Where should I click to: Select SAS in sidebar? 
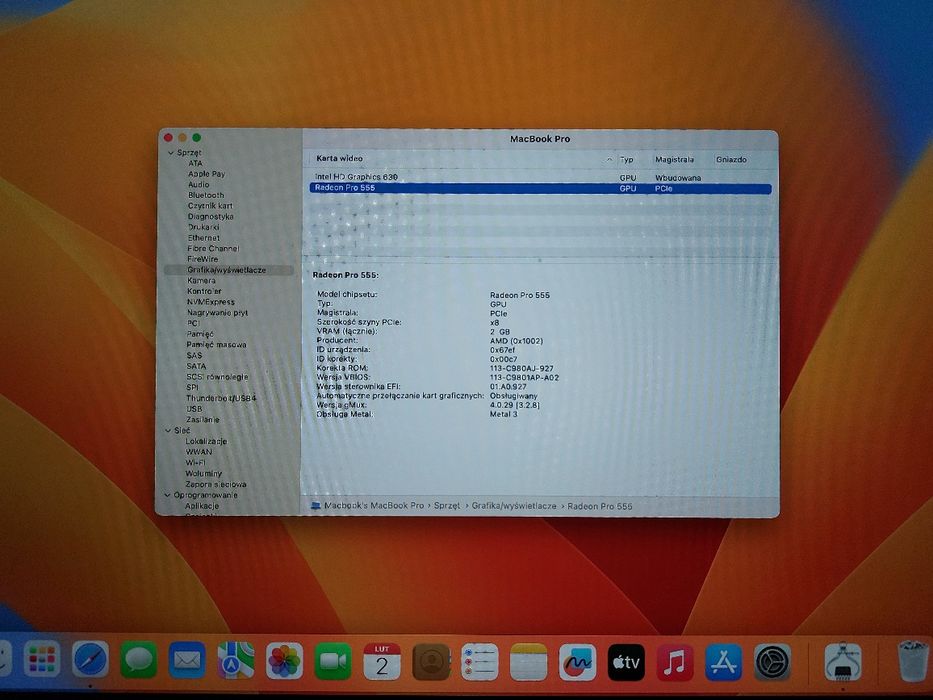[x=194, y=355]
